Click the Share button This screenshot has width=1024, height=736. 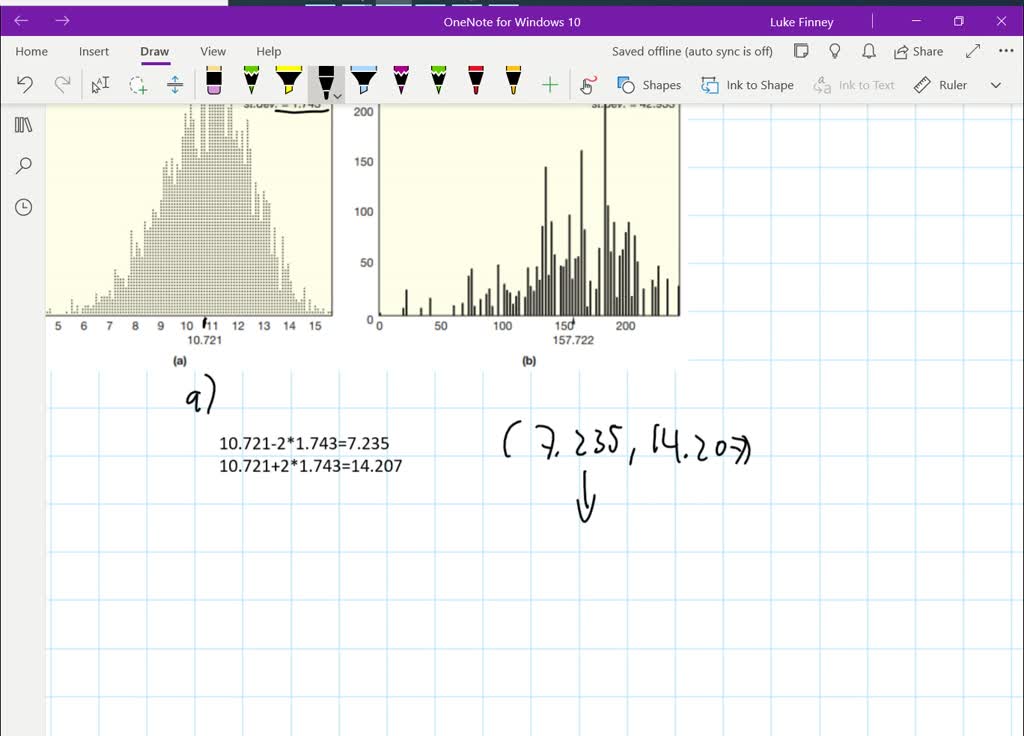tap(918, 51)
